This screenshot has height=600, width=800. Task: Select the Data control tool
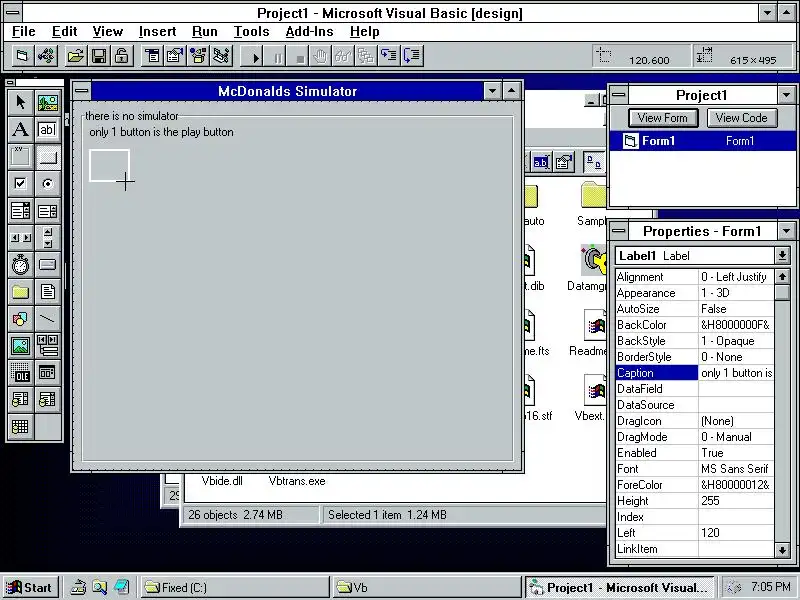[x=47, y=346]
